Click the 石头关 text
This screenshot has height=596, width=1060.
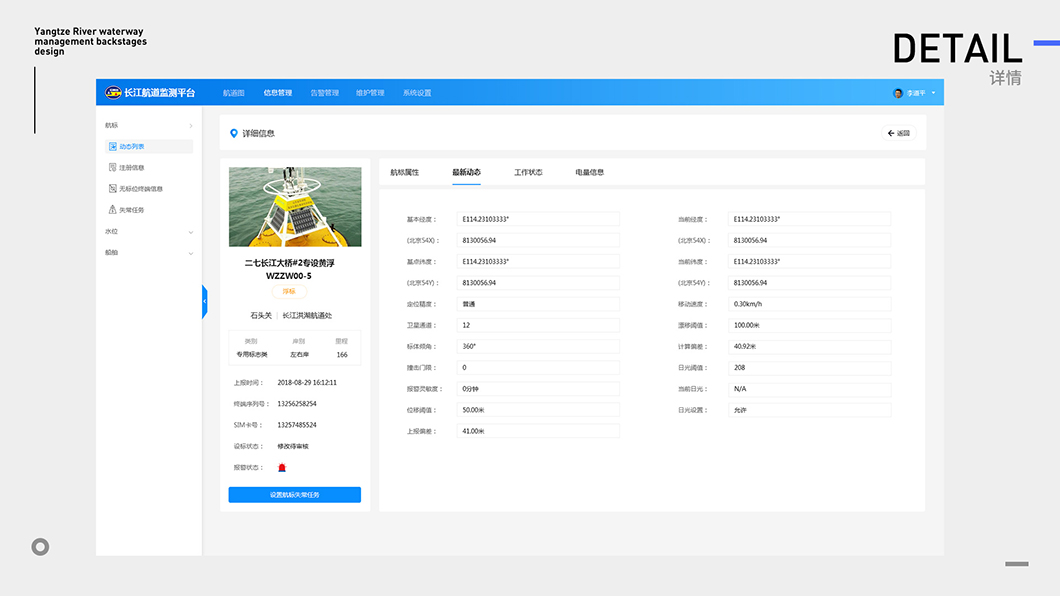261,316
